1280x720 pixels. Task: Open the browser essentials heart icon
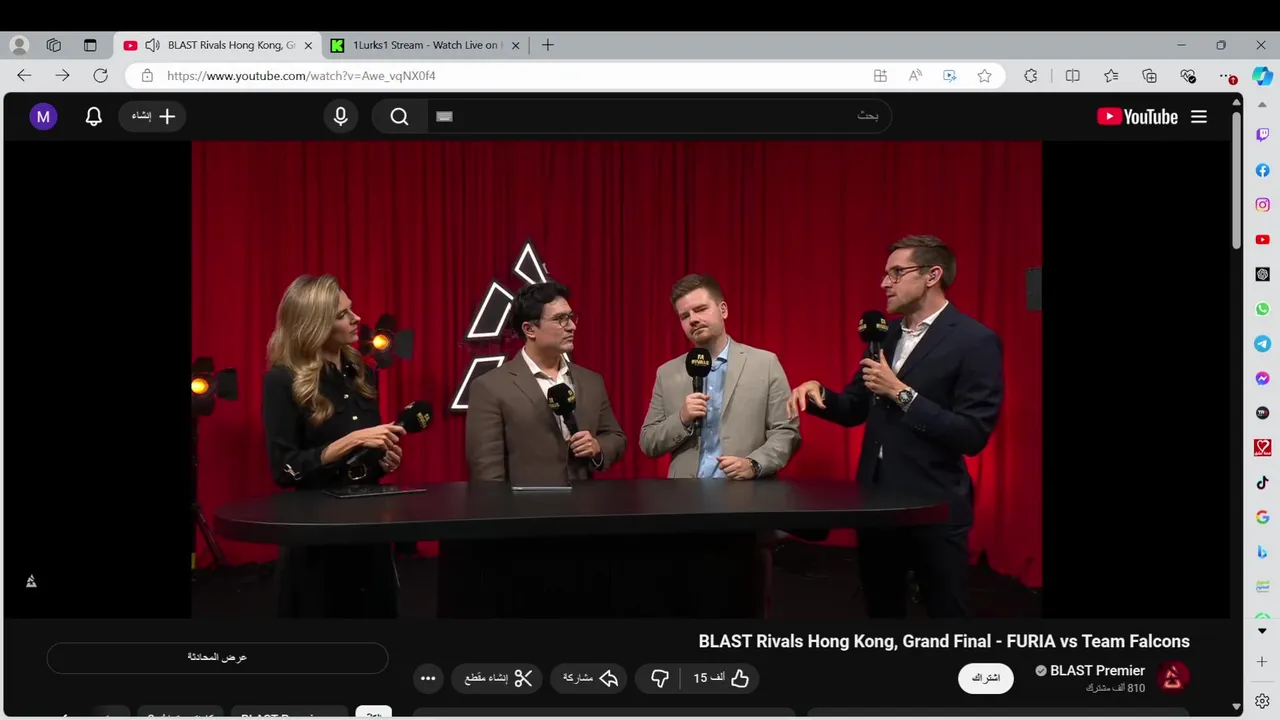click(x=1188, y=76)
